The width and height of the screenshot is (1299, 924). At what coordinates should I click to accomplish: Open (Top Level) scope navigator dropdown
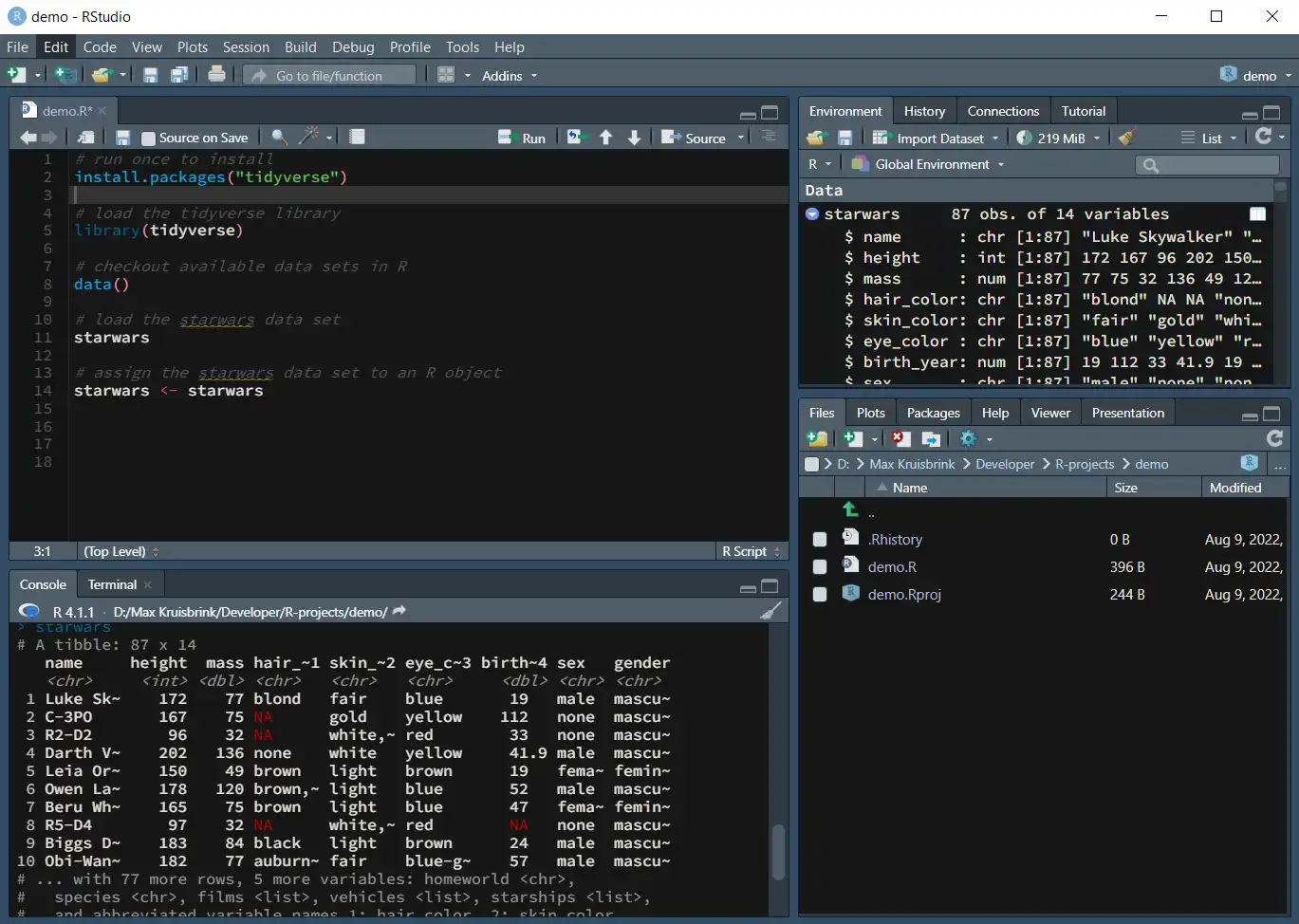tap(121, 551)
